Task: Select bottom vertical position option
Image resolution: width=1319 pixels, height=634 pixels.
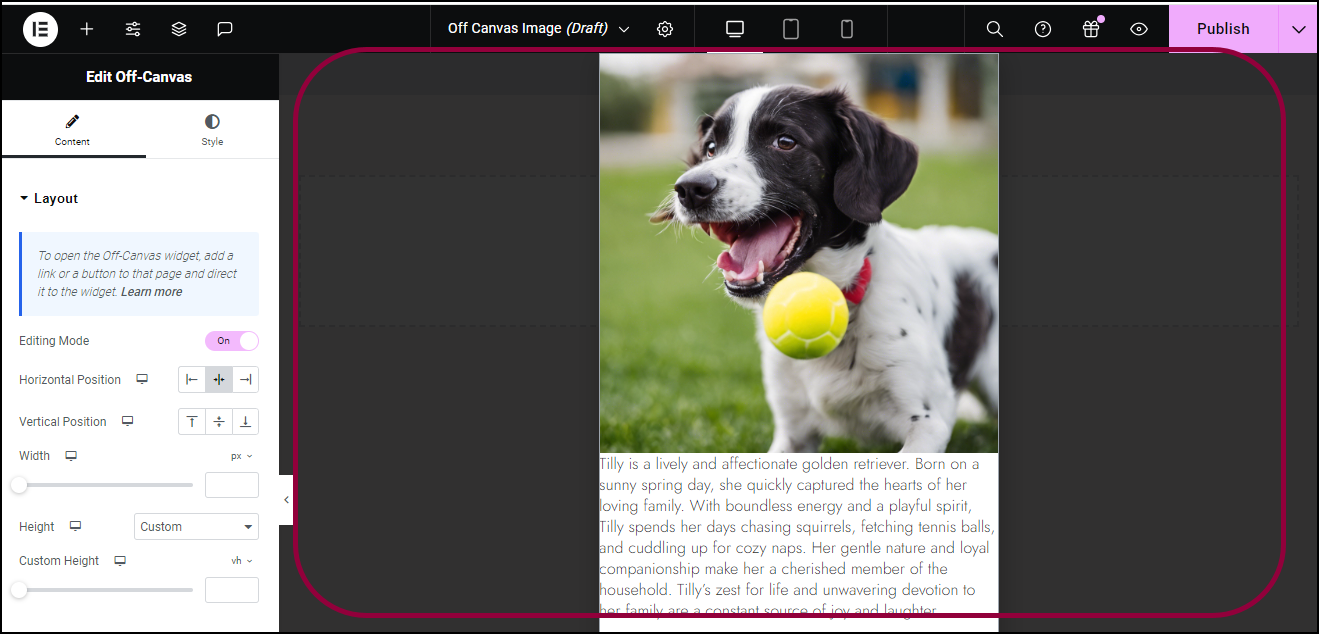Action: coord(245,422)
